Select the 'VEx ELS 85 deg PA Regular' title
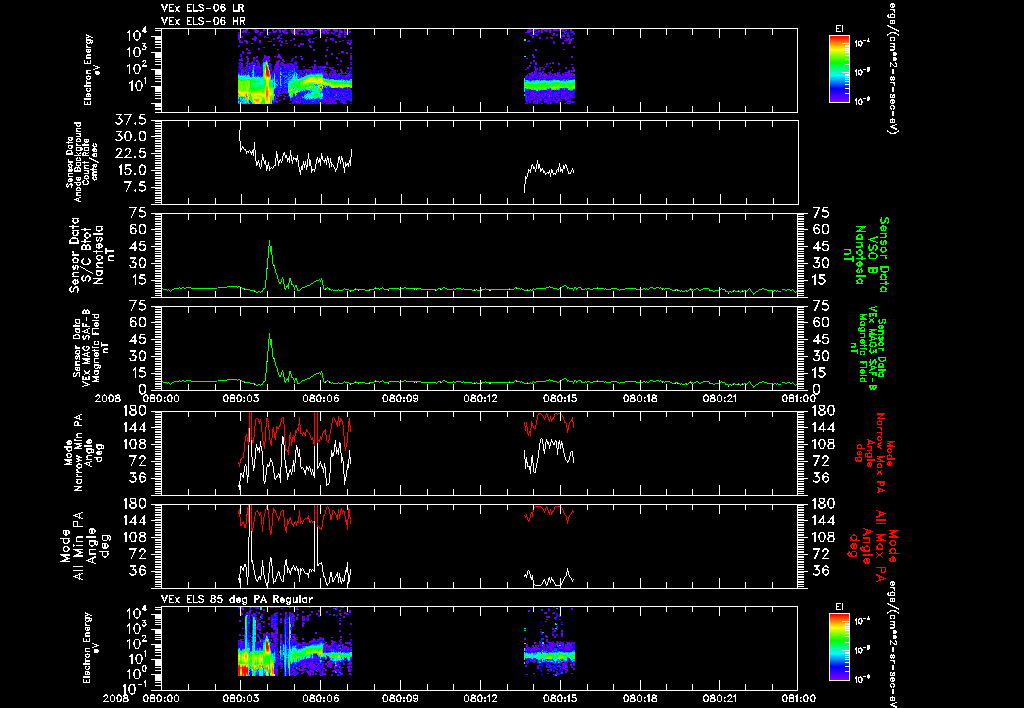The height and width of the screenshot is (708, 1024). pyautogui.click(x=237, y=599)
